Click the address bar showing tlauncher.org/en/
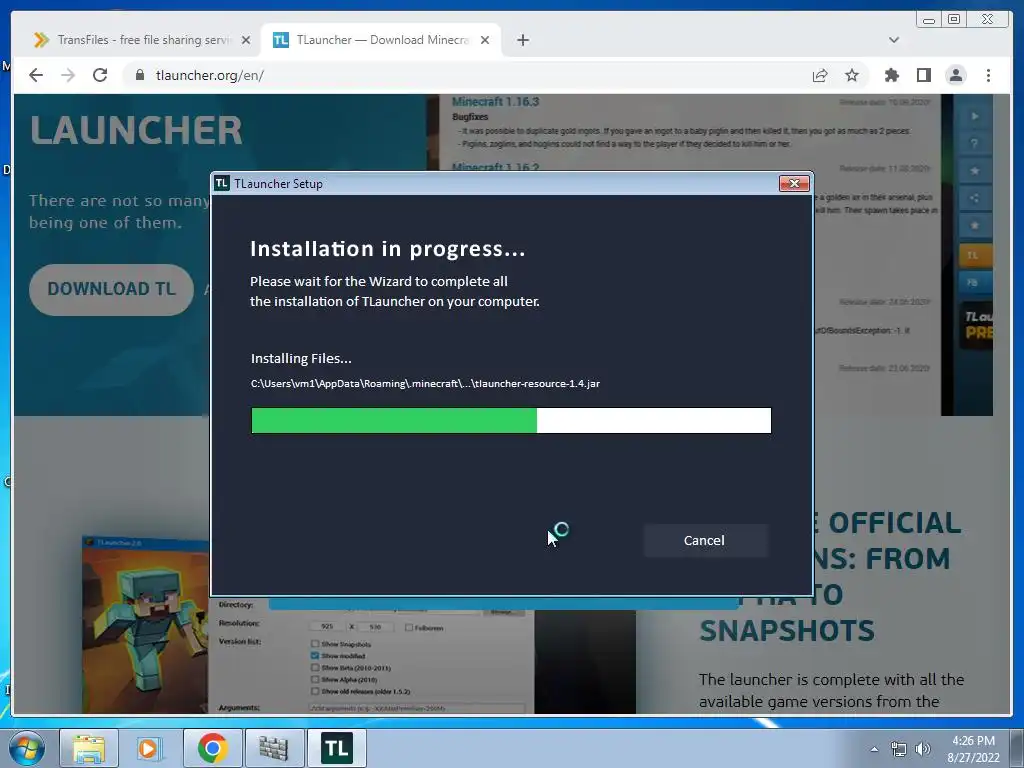 click(470, 75)
